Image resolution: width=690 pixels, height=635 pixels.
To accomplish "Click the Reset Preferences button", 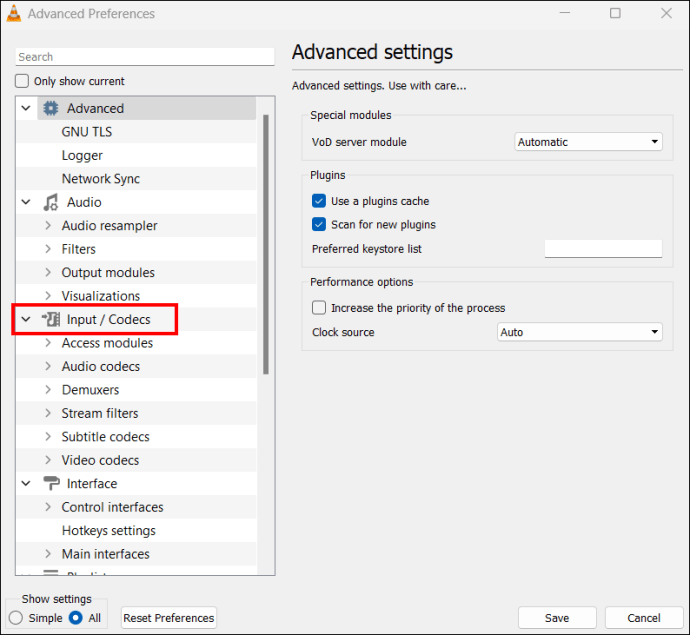I will pyautogui.click(x=169, y=618).
